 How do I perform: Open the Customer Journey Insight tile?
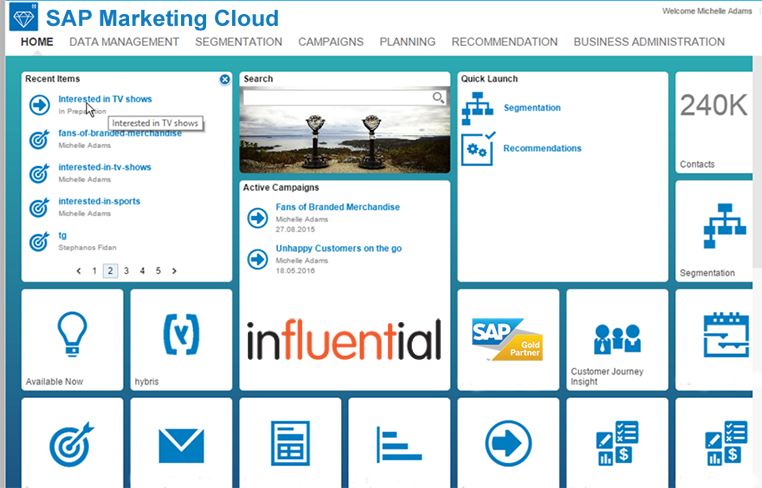point(617,340)
